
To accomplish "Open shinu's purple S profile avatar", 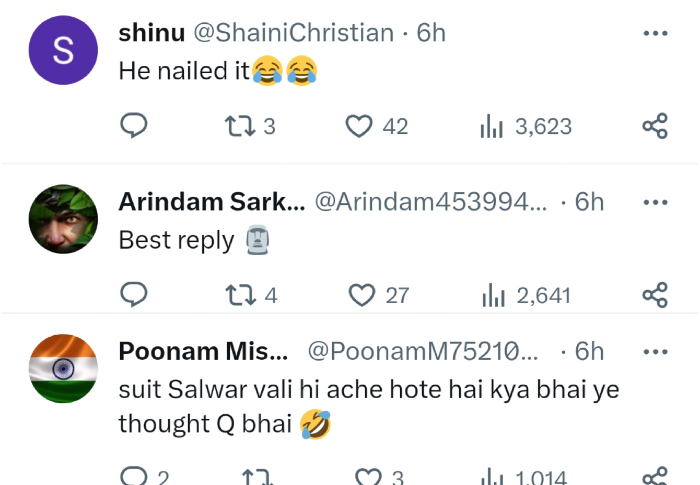I will click(63, 51).
